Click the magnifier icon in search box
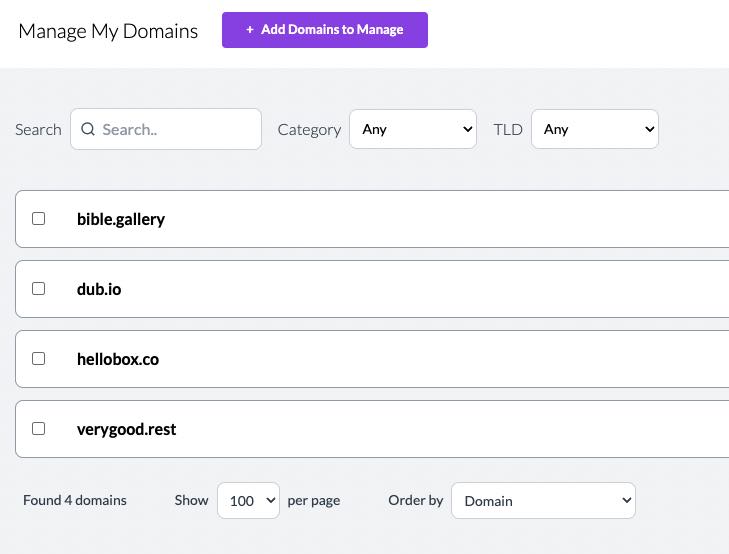Viewport: 729px width, 554px height. pos(88,129)
